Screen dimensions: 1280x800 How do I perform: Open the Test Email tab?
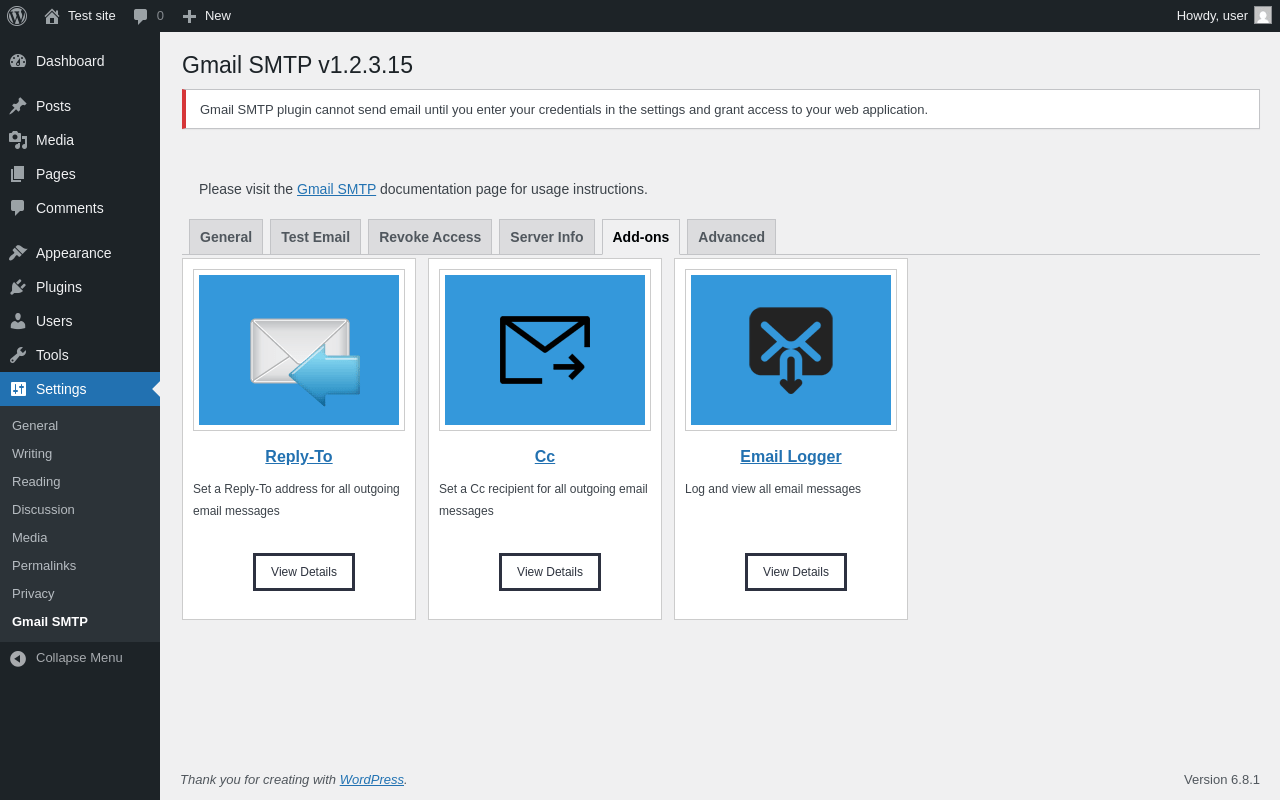(315, 237)
